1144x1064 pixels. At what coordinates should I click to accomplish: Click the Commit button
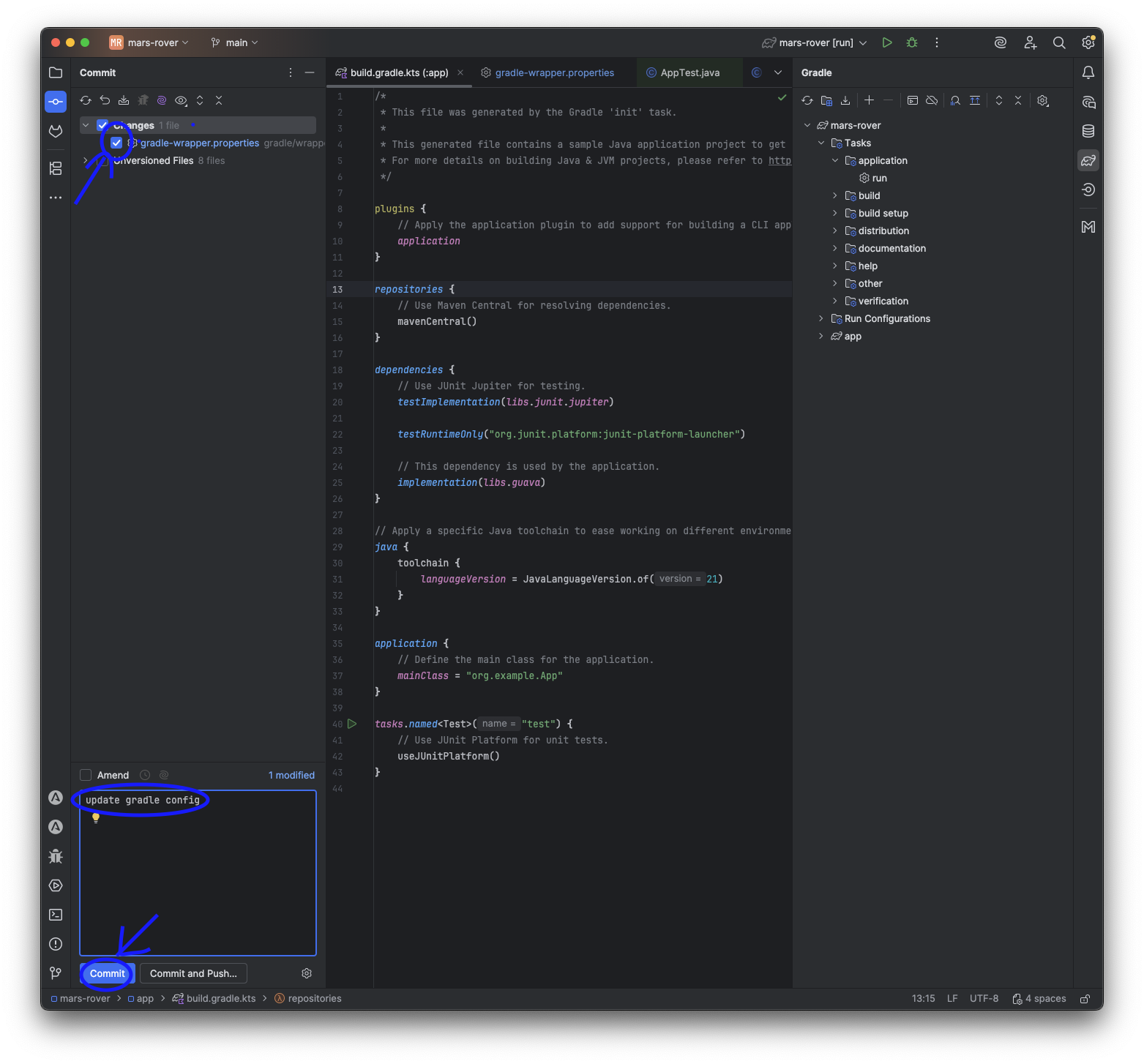107,973
